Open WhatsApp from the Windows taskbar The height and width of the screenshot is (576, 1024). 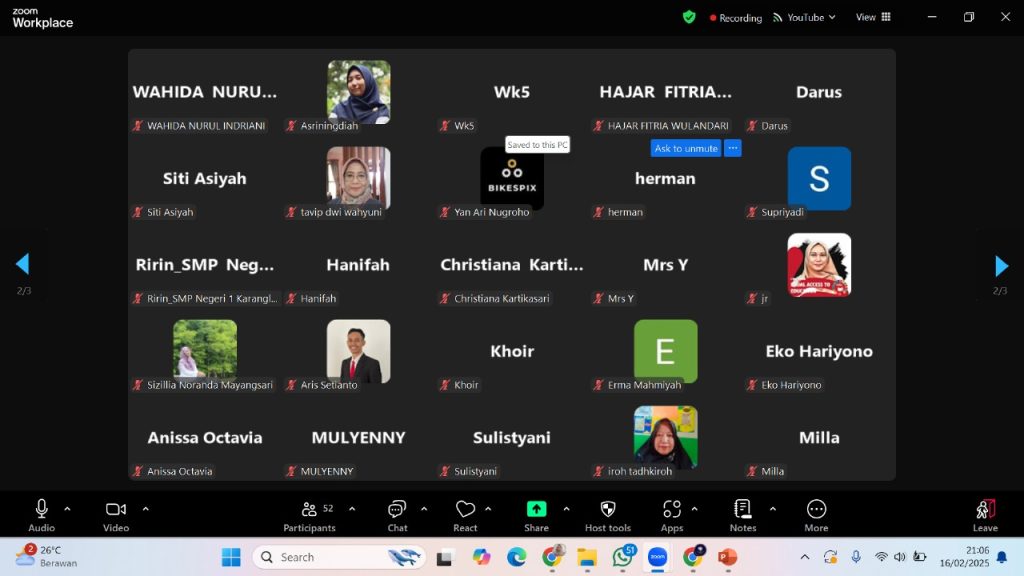coord(623,557)
